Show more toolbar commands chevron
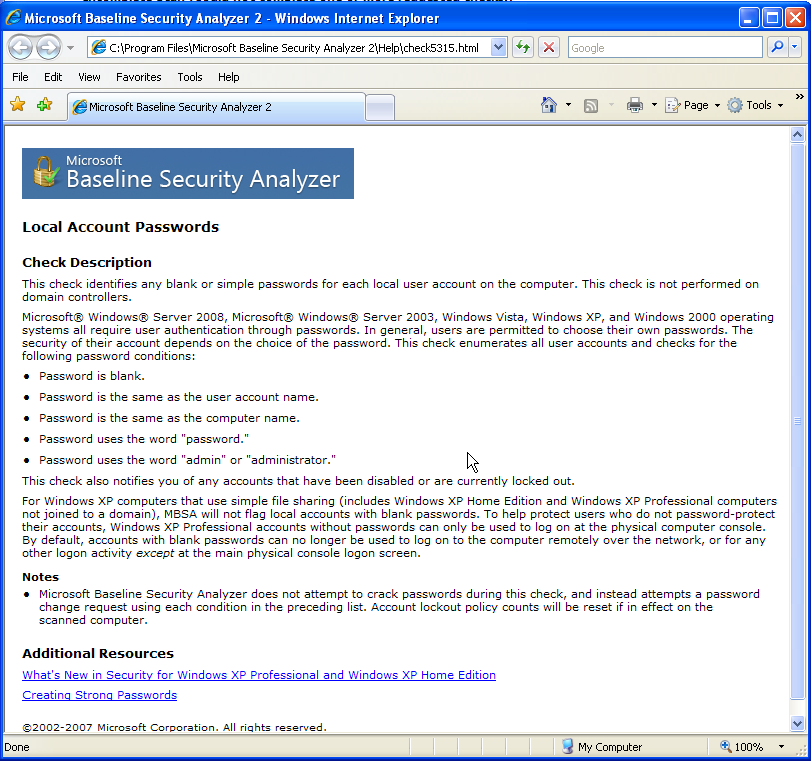This screenshot has height=761, width=811. tap(800, 97)
